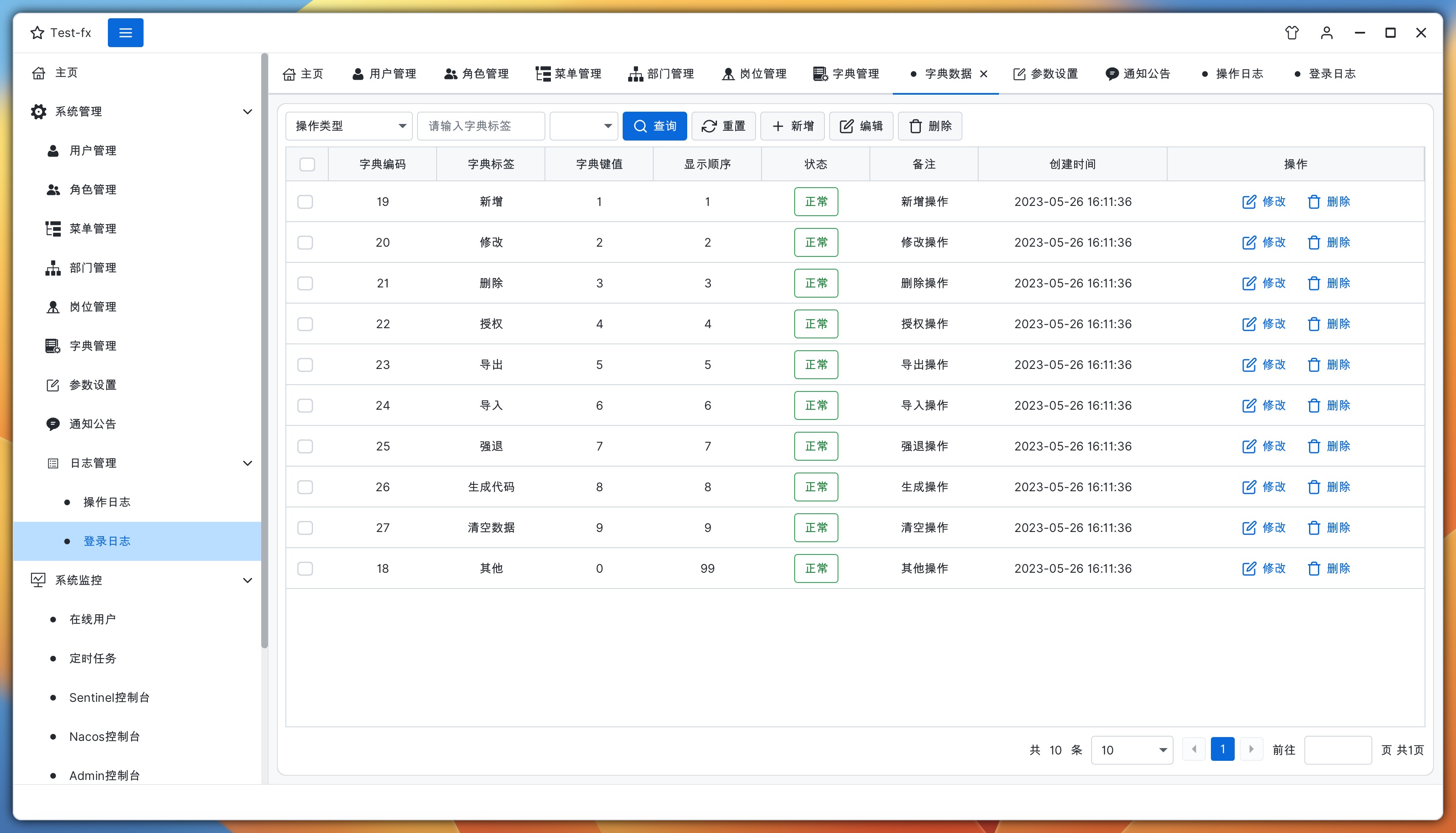The image size is (1456, 833).
Task: Open the 操作类型 dropdown
Action: (349, 126)
